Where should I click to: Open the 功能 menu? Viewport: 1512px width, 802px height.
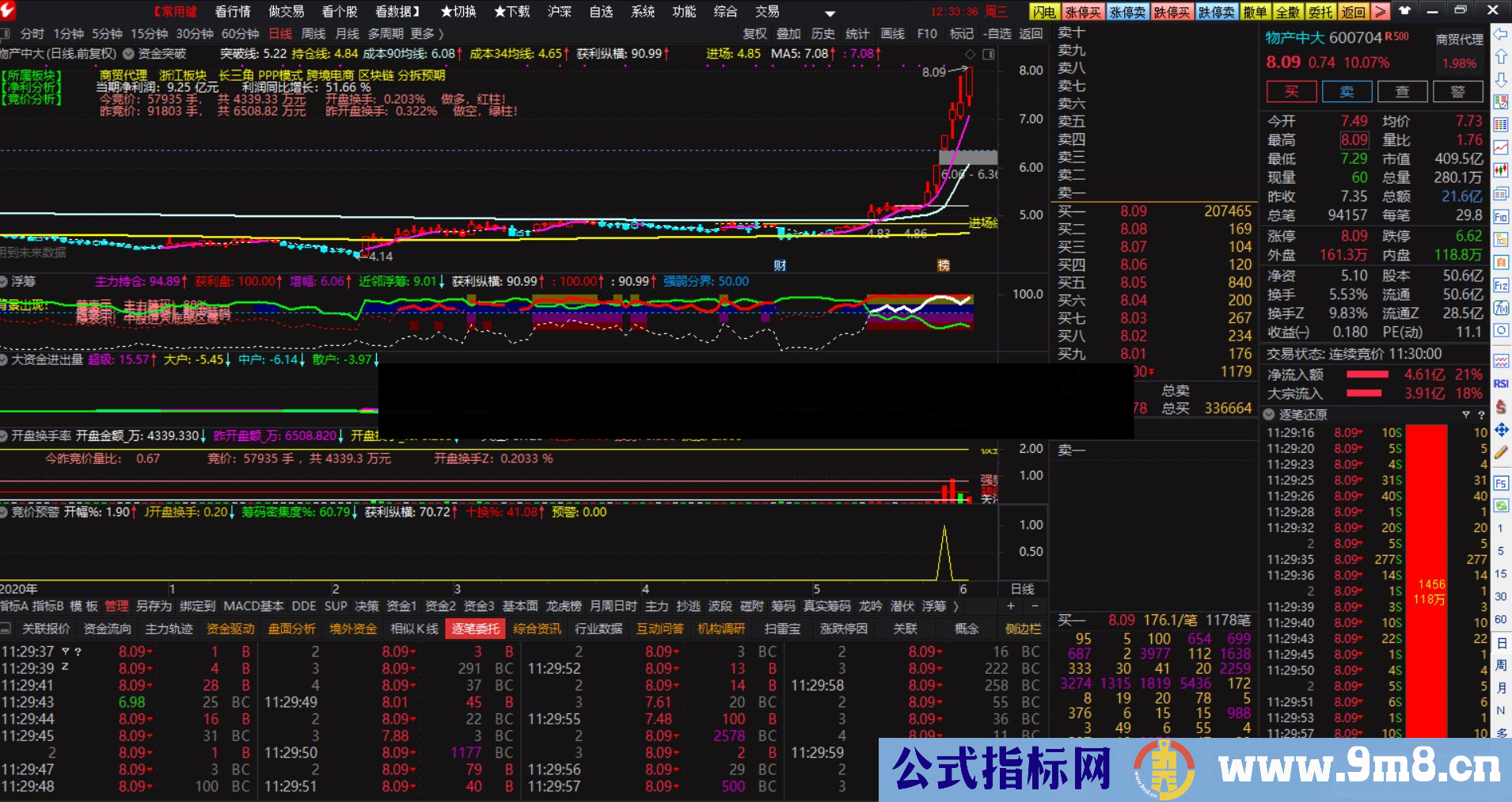682,11
